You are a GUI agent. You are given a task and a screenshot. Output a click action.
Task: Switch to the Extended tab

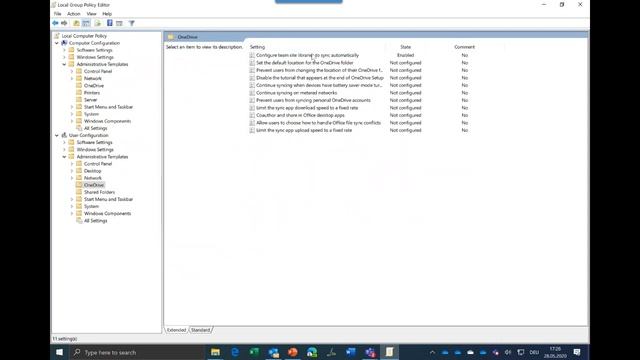176,330
